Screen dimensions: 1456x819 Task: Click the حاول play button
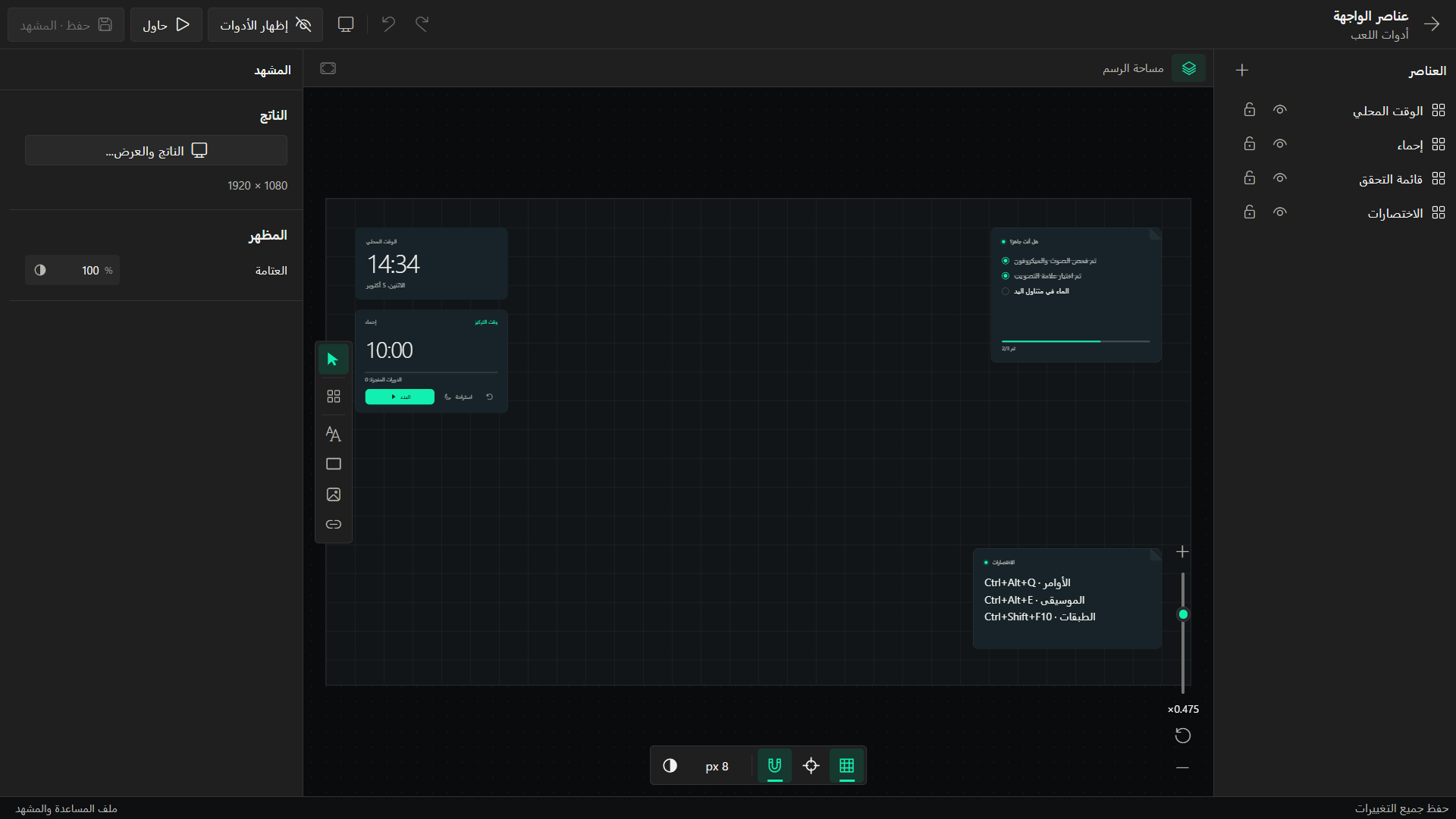(x=166, y=25)
